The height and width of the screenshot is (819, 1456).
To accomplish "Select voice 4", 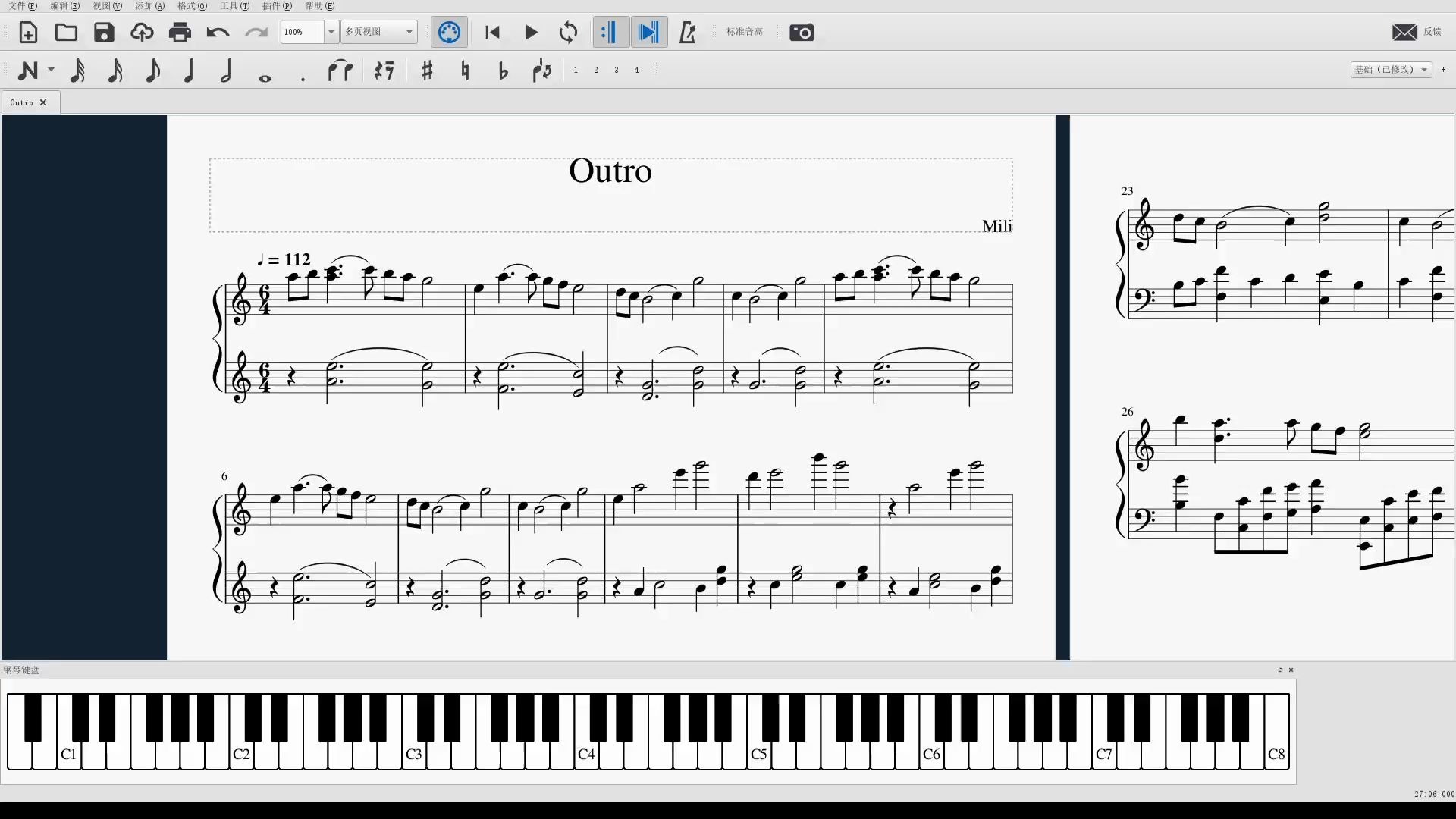I will tap(637, 70).
